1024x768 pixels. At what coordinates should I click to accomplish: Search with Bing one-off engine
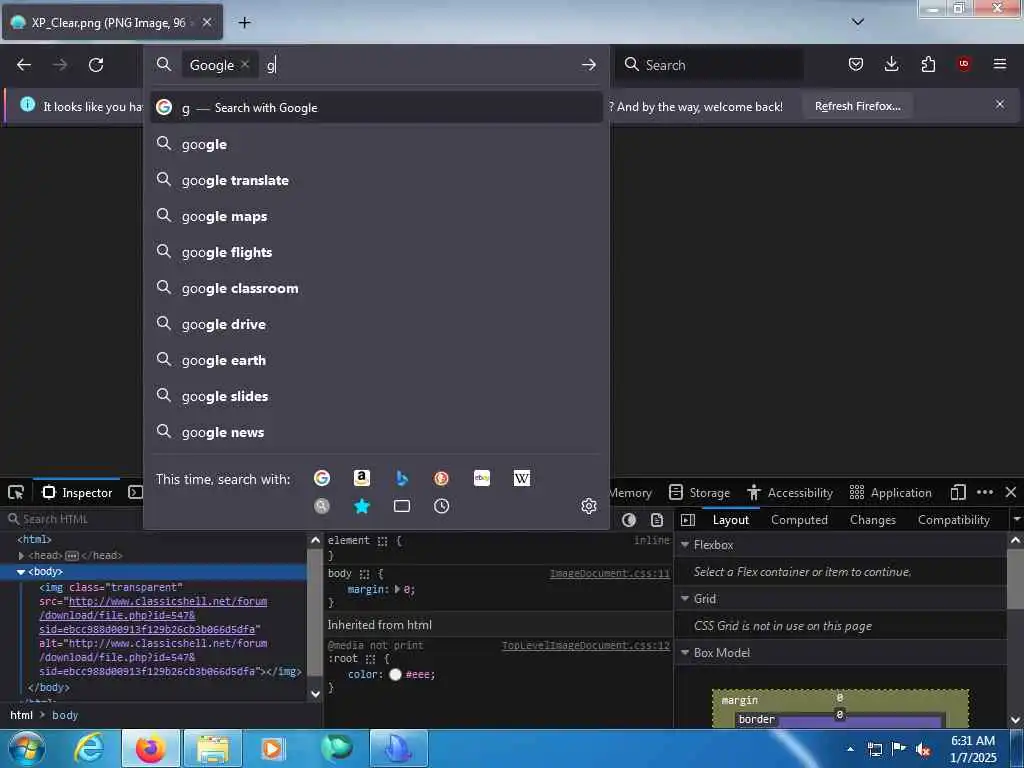click(402, 478)
